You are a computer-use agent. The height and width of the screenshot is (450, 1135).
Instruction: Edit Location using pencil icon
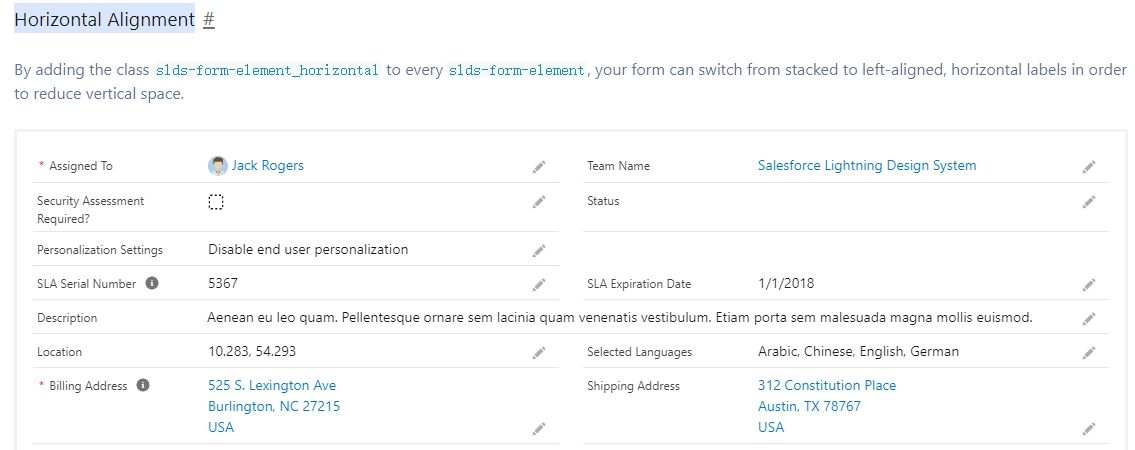coord(539,353)
